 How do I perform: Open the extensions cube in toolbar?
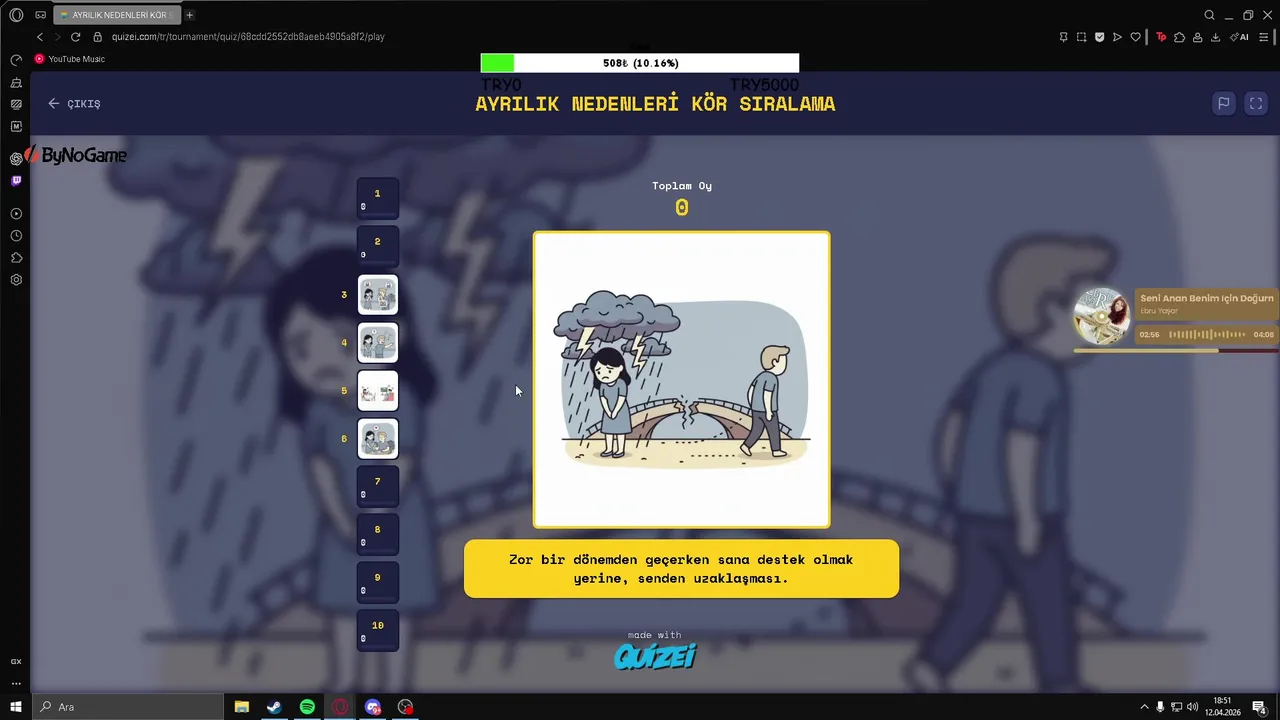coord(1179,37)
